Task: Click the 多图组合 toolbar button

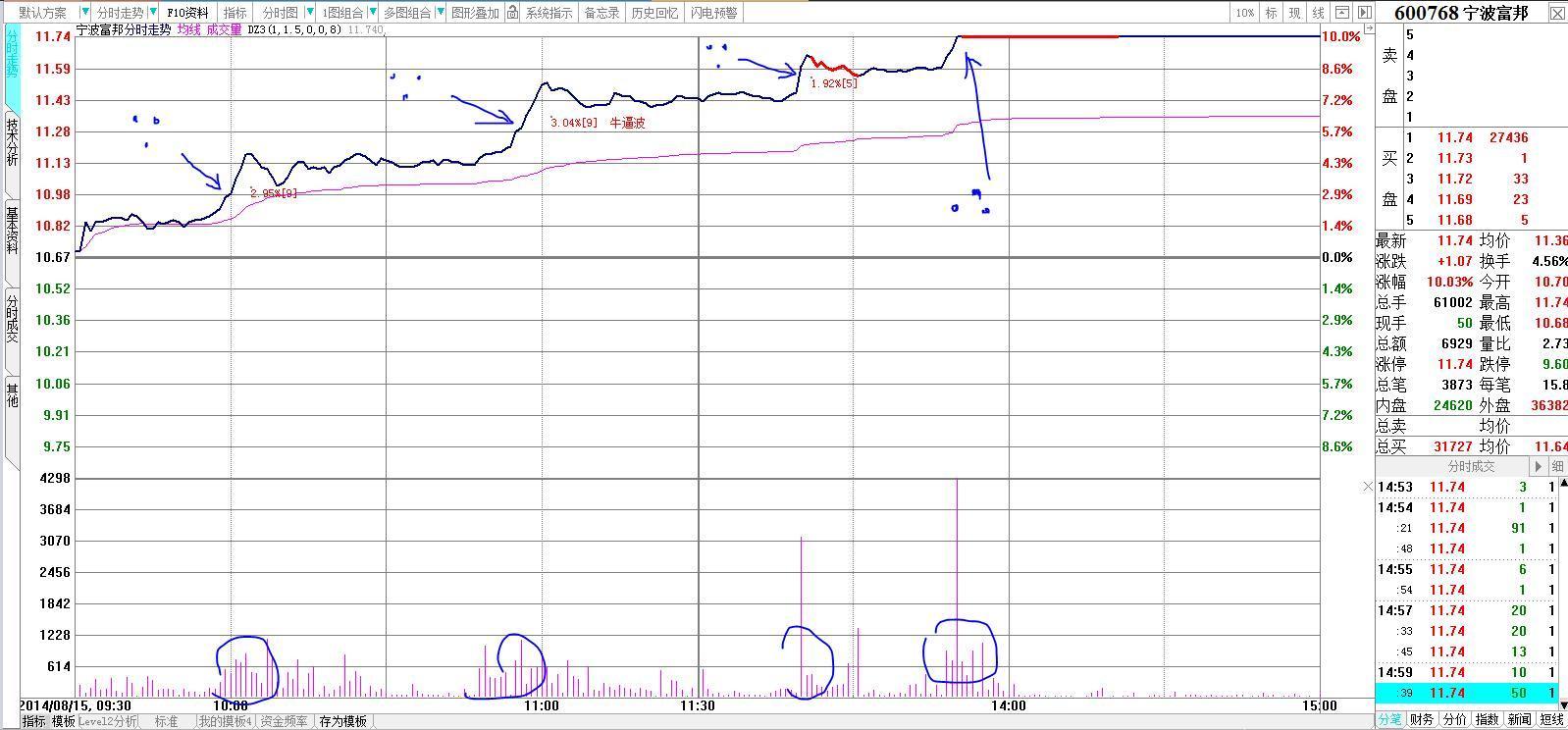Action: coord(406,13)
